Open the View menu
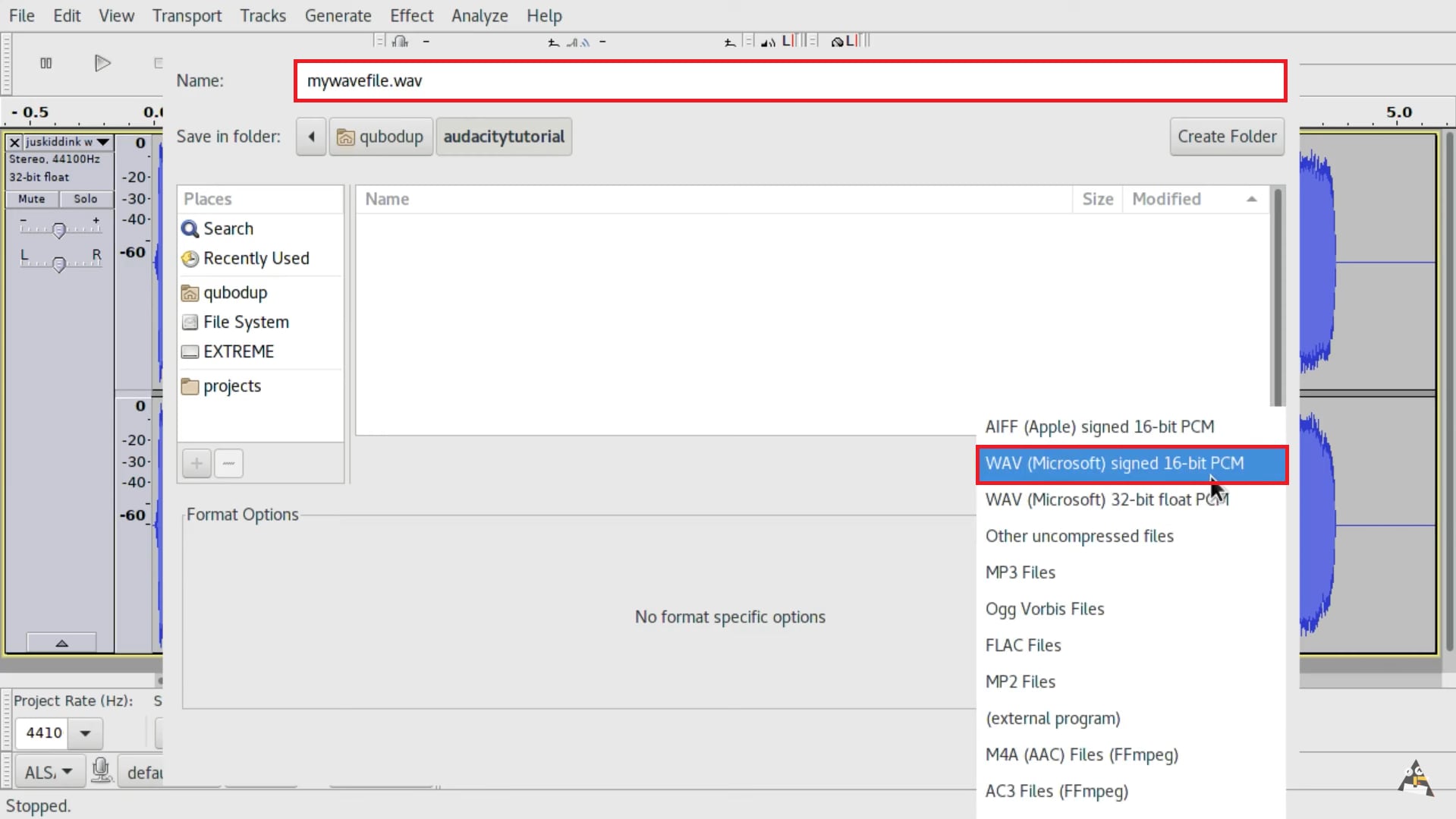Screen dimensions: 1456x819 tap(116, 15)
